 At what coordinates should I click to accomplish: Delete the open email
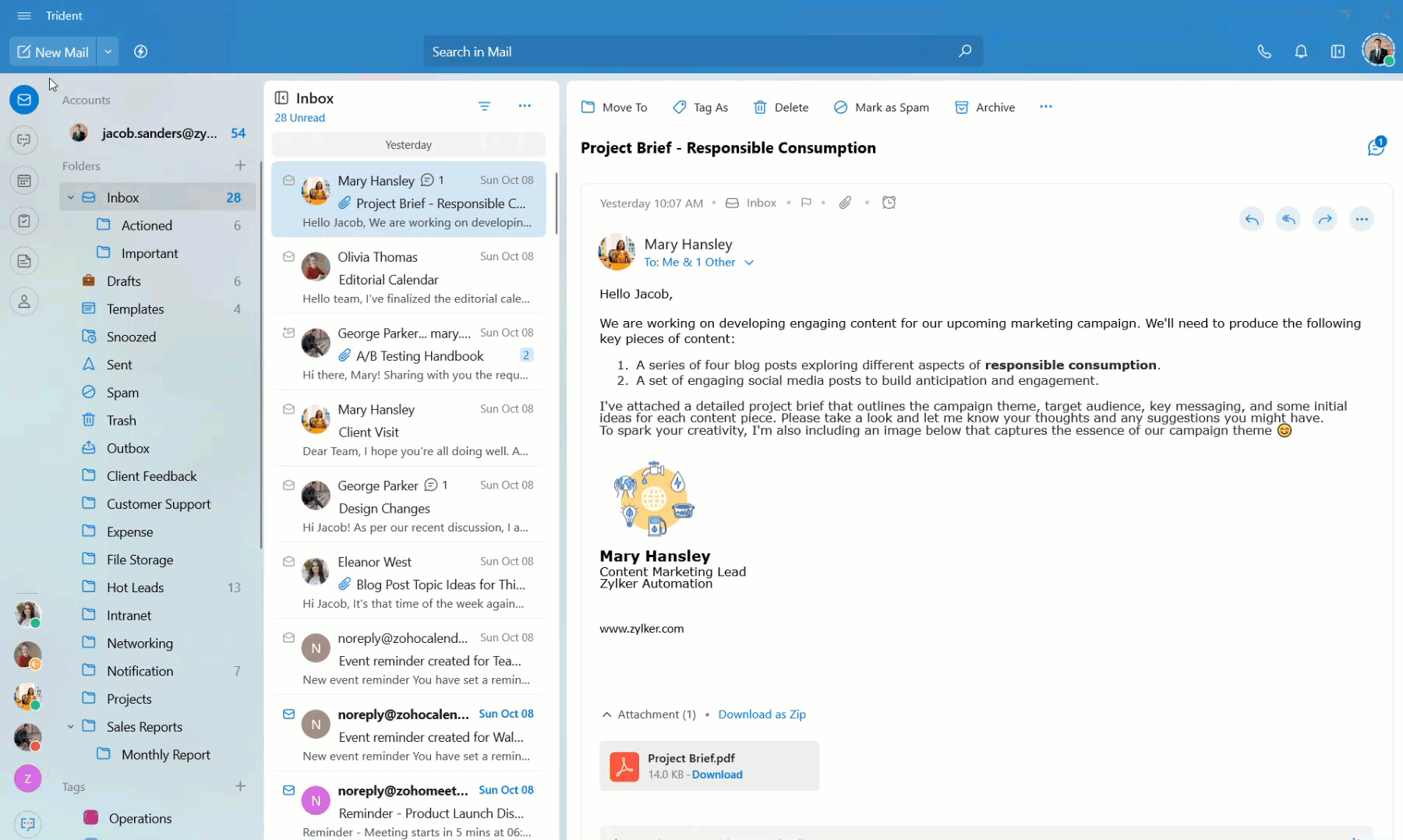click(781, 108)
